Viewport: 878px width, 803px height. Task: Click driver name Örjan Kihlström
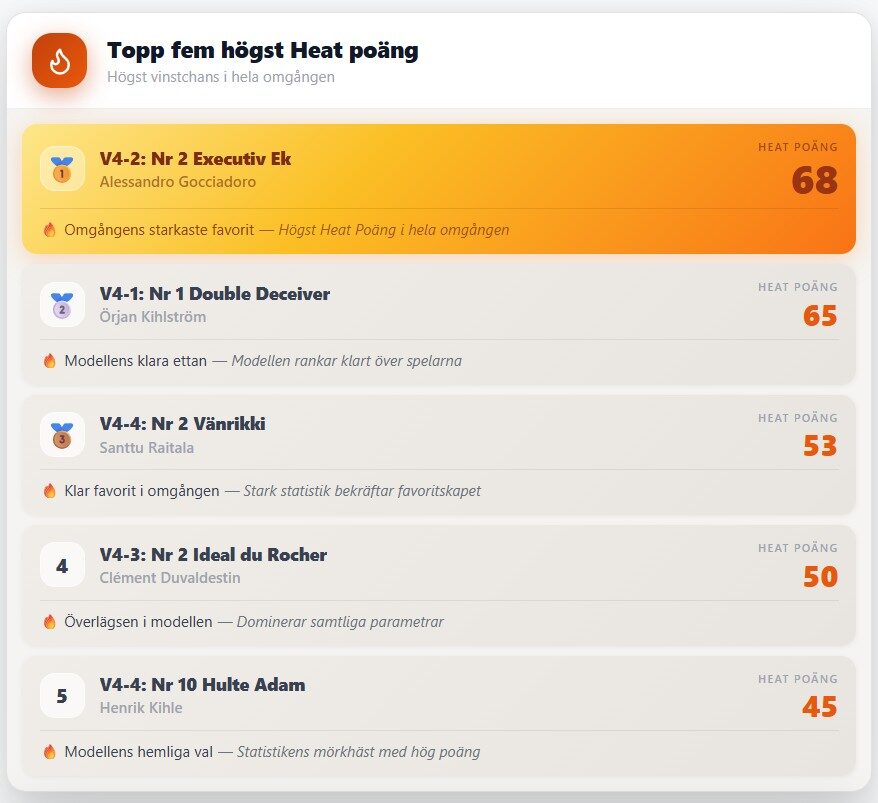click(153, 317)
